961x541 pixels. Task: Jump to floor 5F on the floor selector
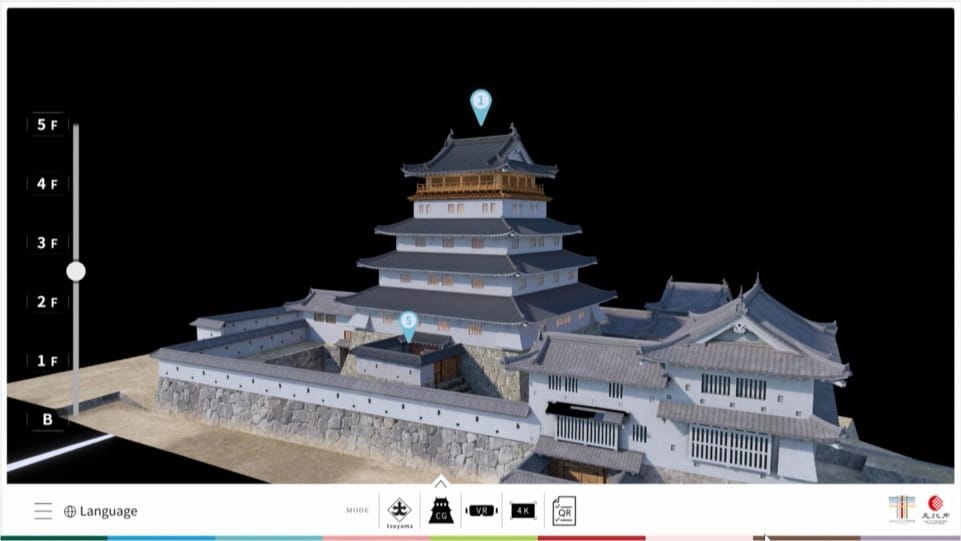coord(47,125)
